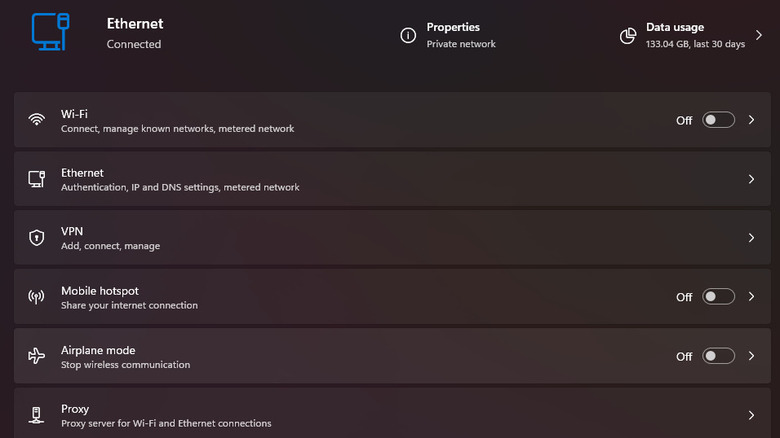
Task: Open Data usage details chevron
Action: coord(758,36)
